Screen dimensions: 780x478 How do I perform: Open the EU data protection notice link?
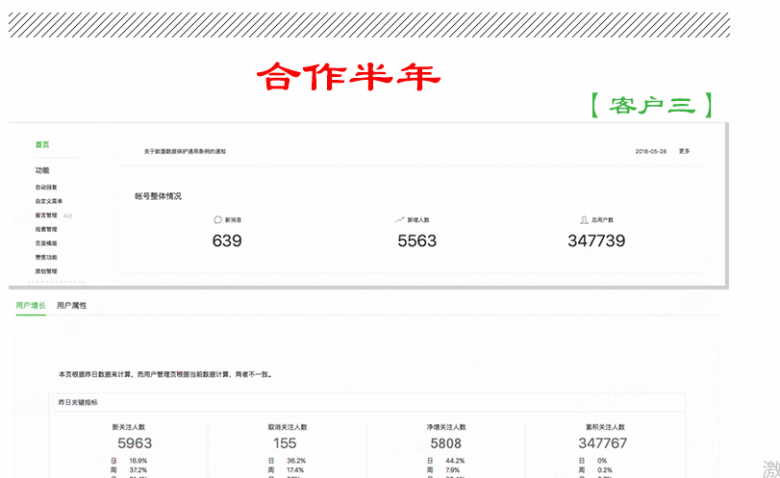click(185, 151)
